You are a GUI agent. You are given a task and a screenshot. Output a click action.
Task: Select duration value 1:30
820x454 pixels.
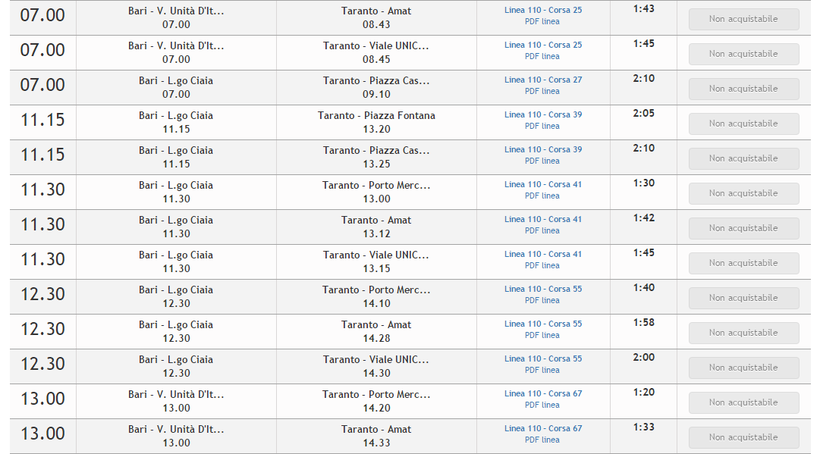(x=644, y=183)
